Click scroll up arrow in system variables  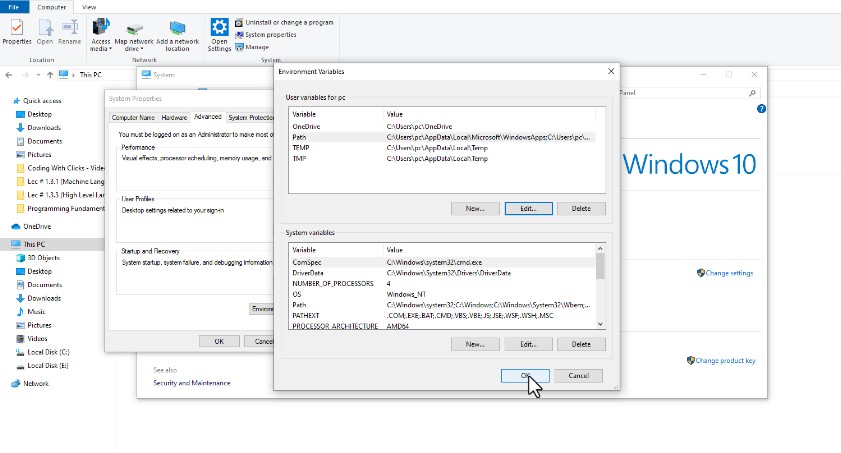click(600, 249)
